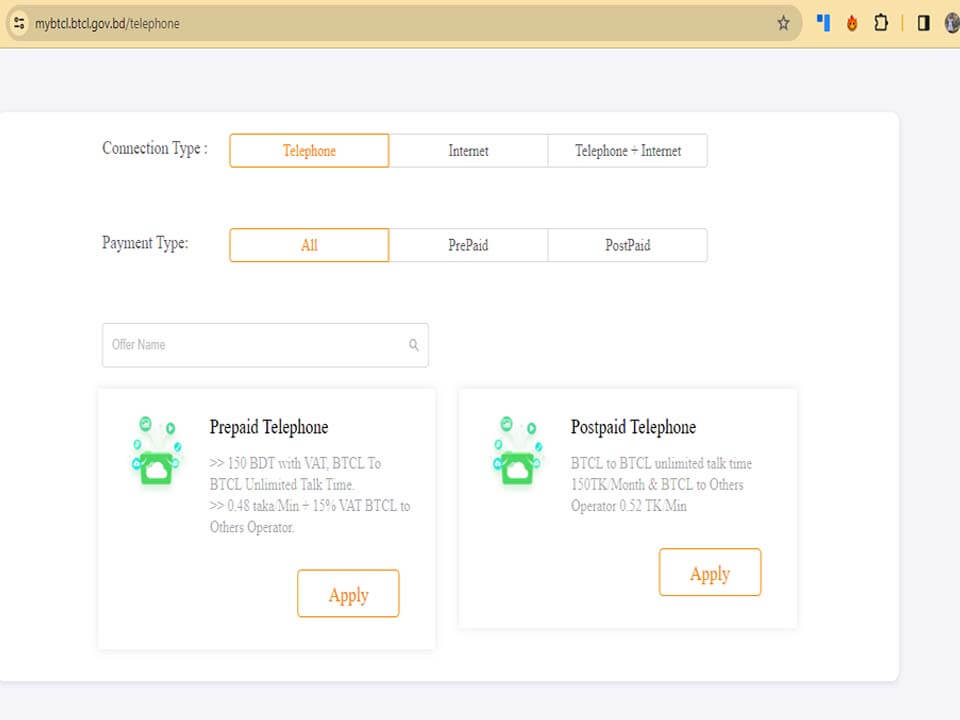
Task: Click the mybtcl.btcl.gov.bd/telephone address bar URL
Action: click(107, 24)
